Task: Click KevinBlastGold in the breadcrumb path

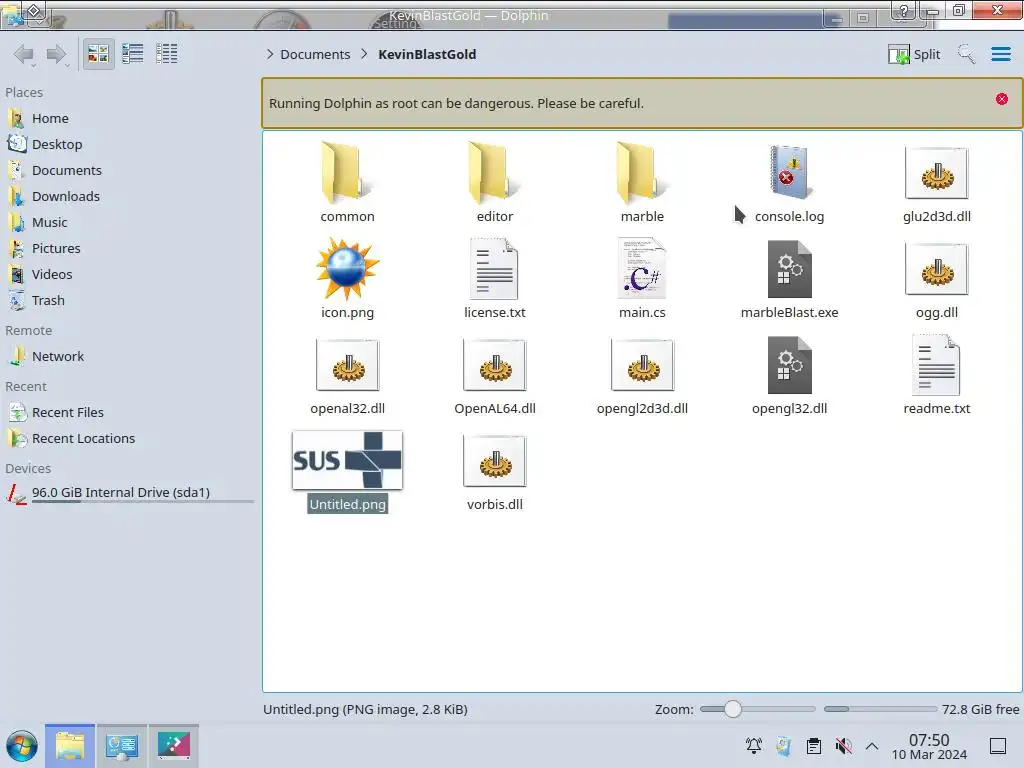Action: 427,54
